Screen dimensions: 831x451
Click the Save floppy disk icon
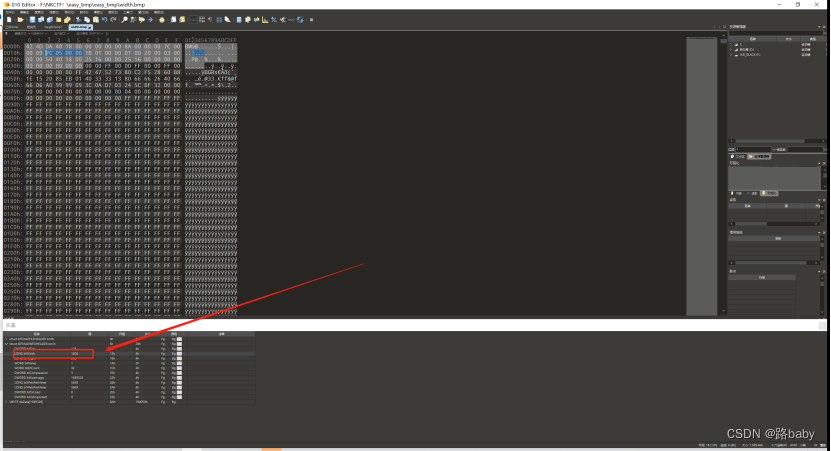click(x=32, y=20)
